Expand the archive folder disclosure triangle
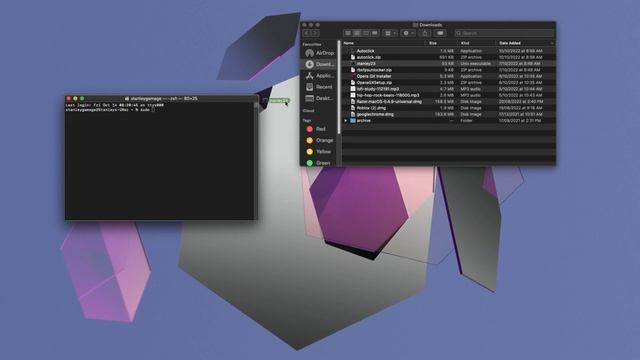This screenshot has width=640, height=360. [346, 121]
